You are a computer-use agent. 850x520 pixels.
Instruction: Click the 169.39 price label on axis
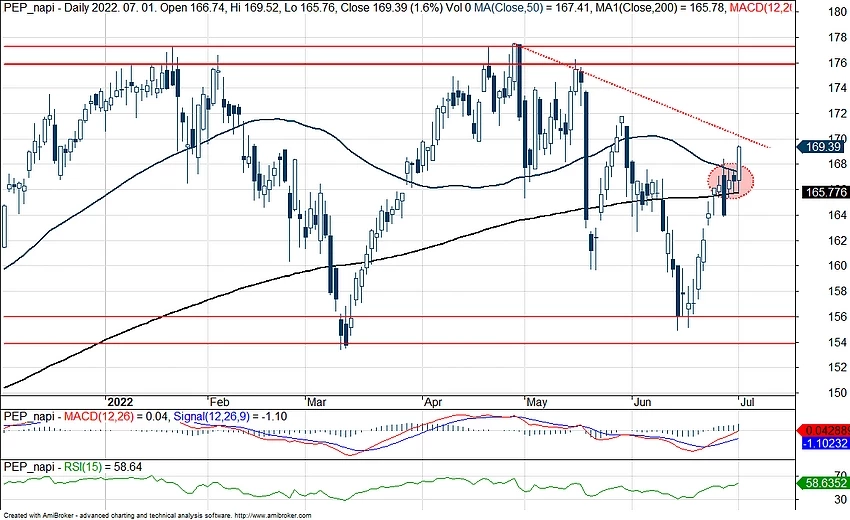point(823,146)
